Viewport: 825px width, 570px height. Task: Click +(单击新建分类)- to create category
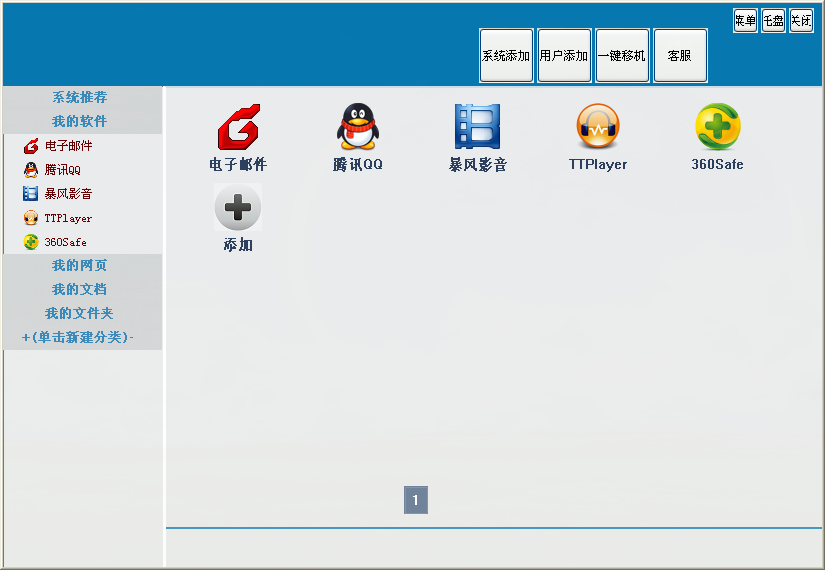point(82,337)
